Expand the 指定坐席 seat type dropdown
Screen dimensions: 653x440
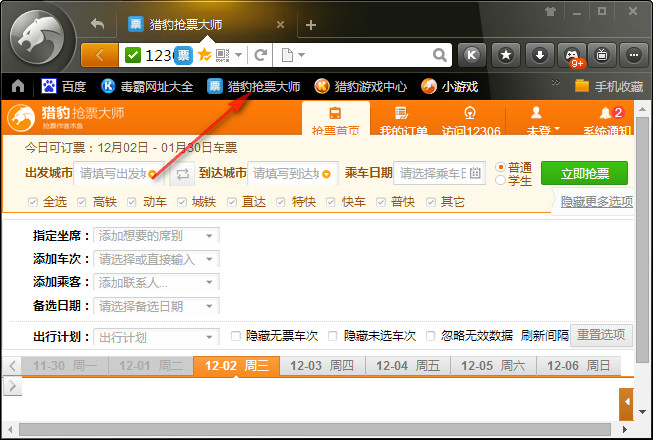pos(157,236)
